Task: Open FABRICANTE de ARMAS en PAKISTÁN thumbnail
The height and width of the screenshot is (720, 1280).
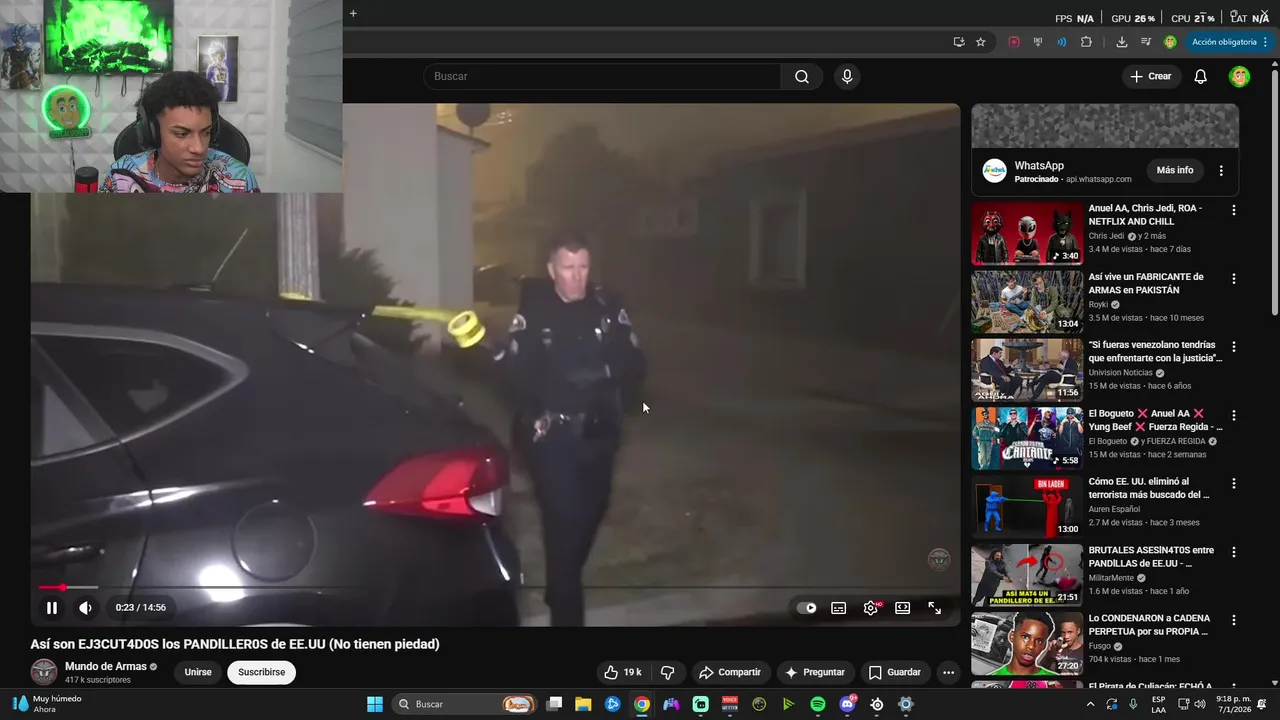Action: coord(1027,302)
